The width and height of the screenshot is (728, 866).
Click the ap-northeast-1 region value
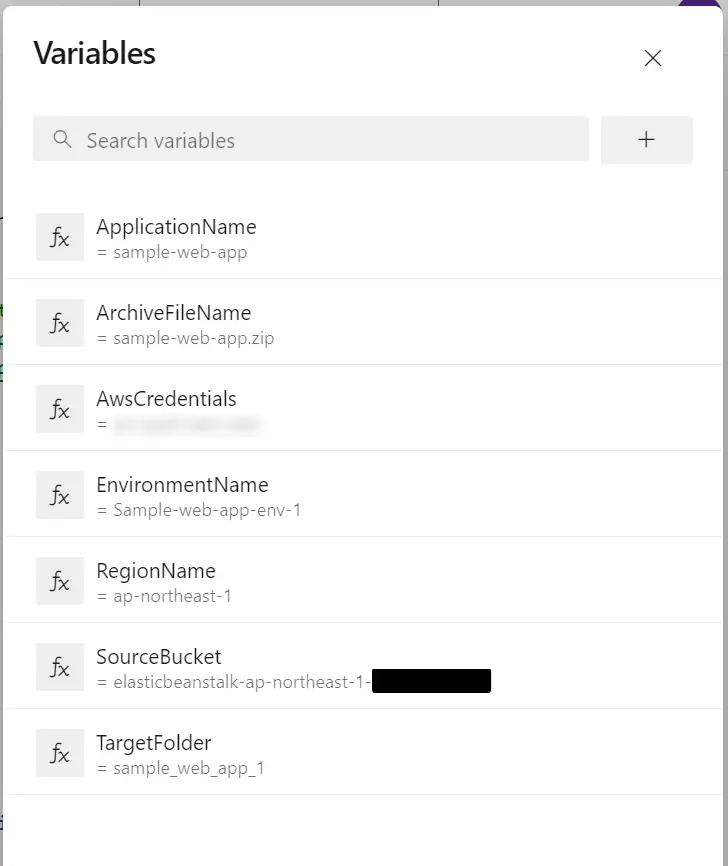(172, 596)
